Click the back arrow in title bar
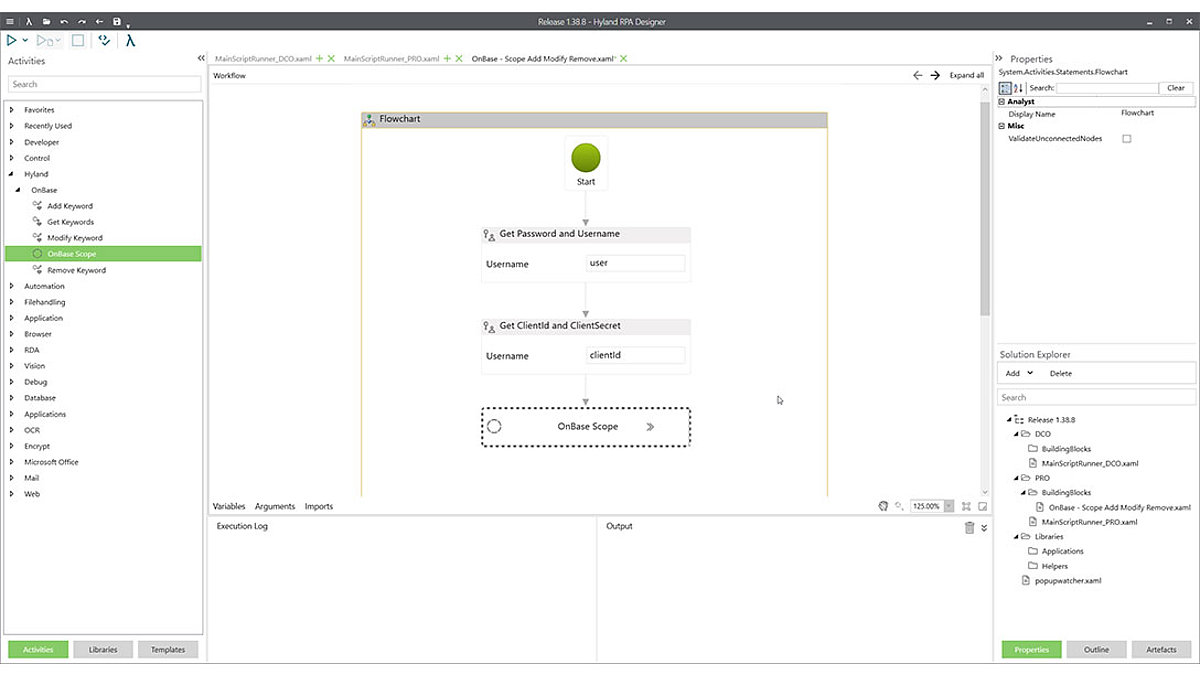The image size is (1200, 675). (99, 21)
